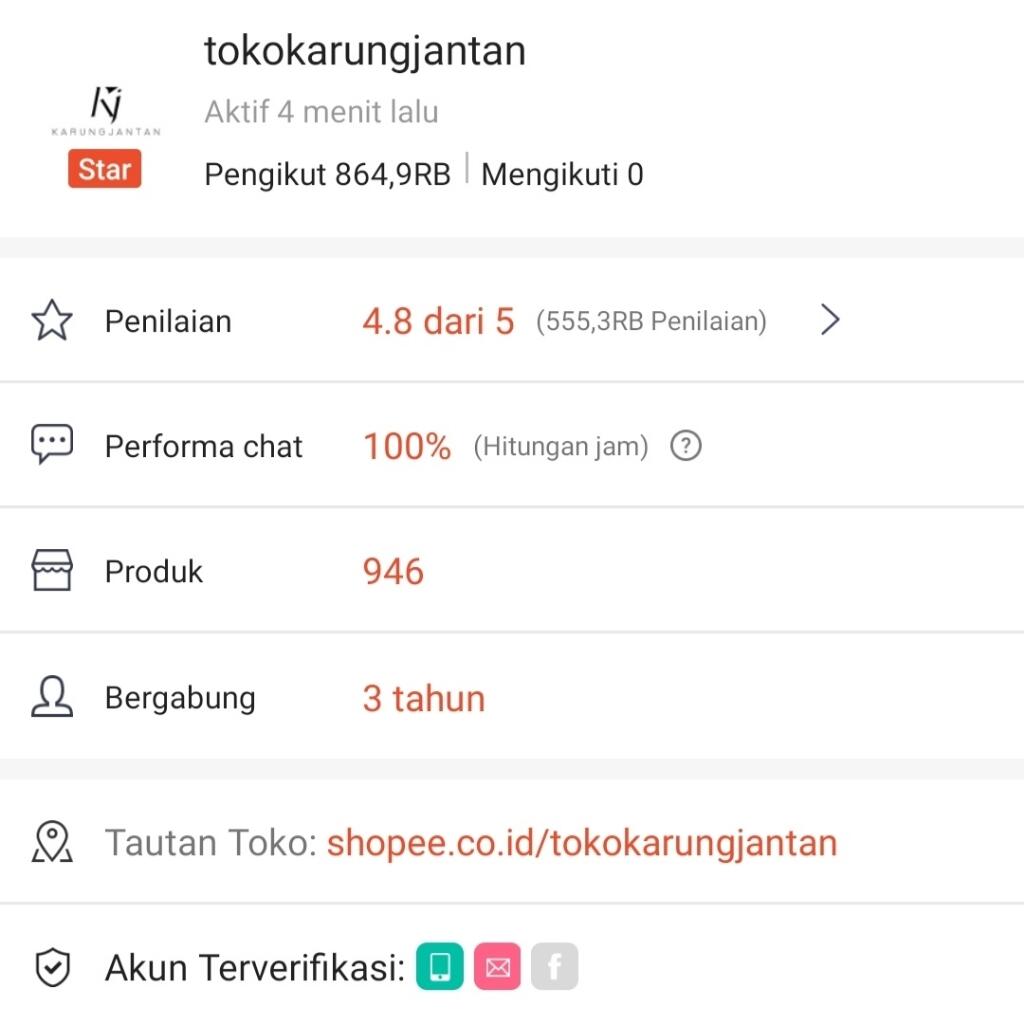Viewport: 1024px width, 1024px height.
Task: Tap '(Hitungan jam)' text
Action: coord(561,447)
